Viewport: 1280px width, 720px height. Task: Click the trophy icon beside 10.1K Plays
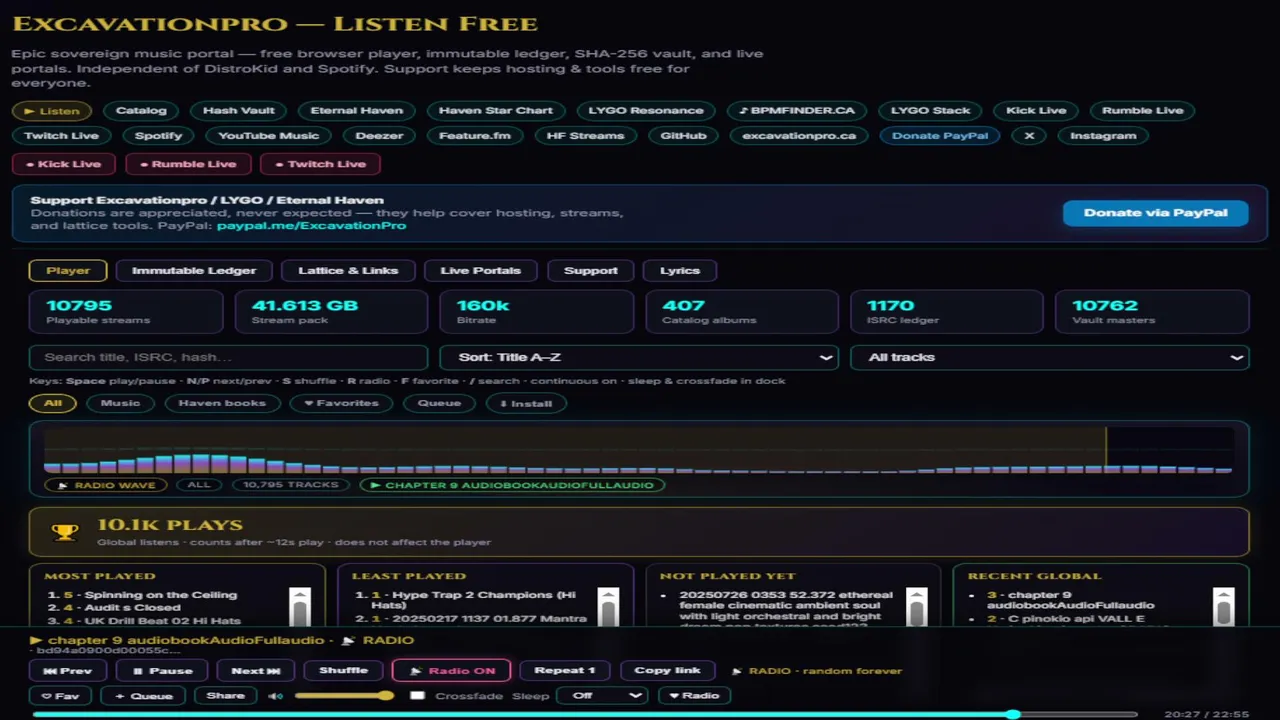65,532
